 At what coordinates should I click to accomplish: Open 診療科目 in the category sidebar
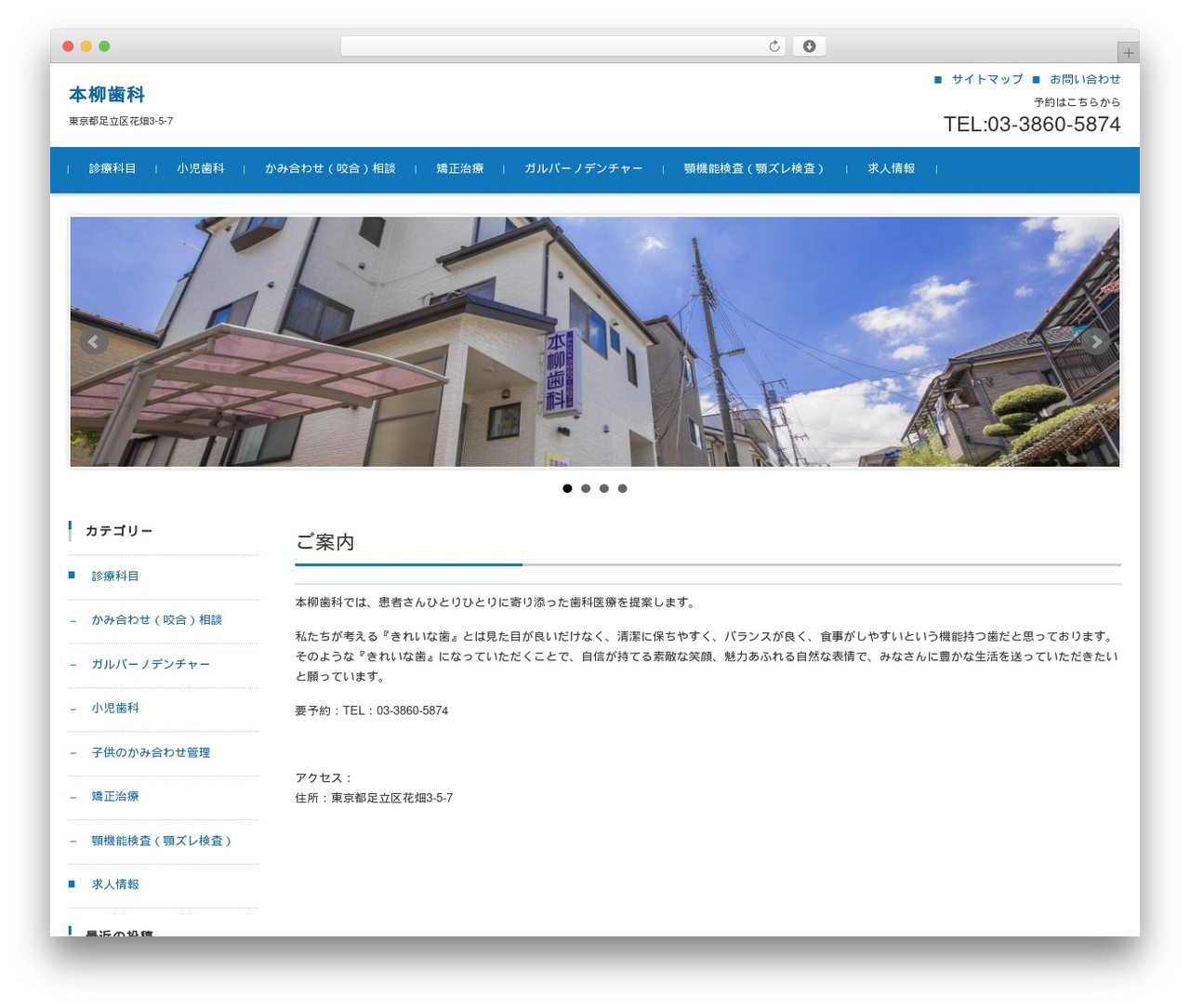point(115,577)
